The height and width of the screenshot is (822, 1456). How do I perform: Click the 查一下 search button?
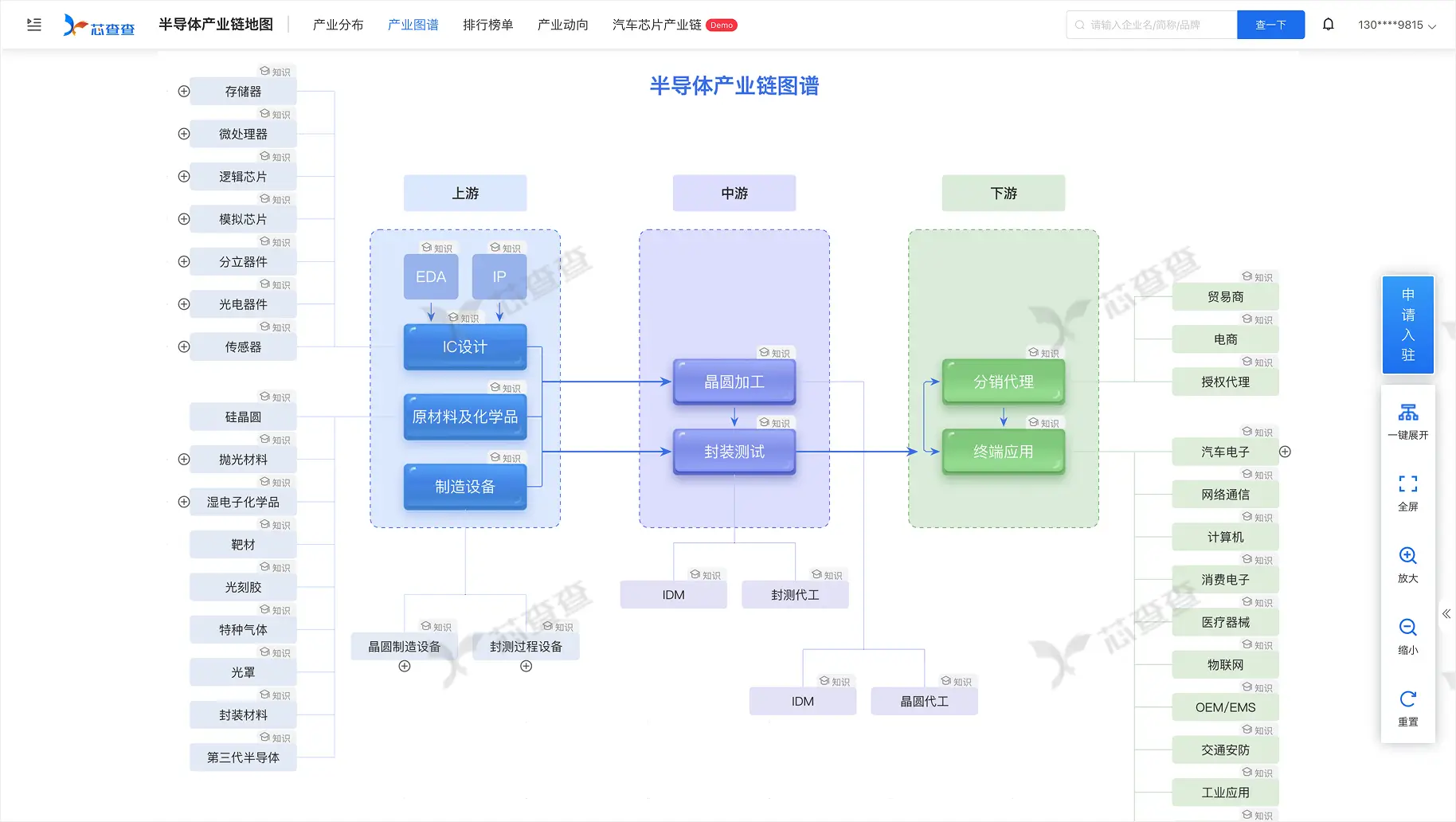(1270, 25)
